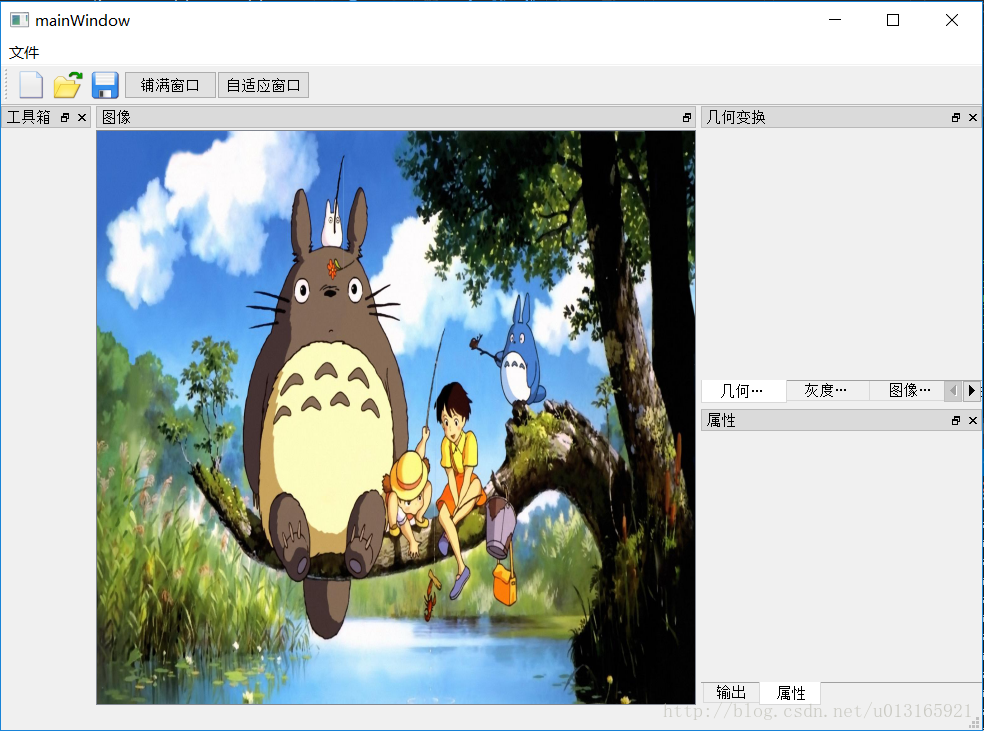The height and width of the screenshot is (731, 984).
Task: Click the toolbar drag handle
Action: 7,85
